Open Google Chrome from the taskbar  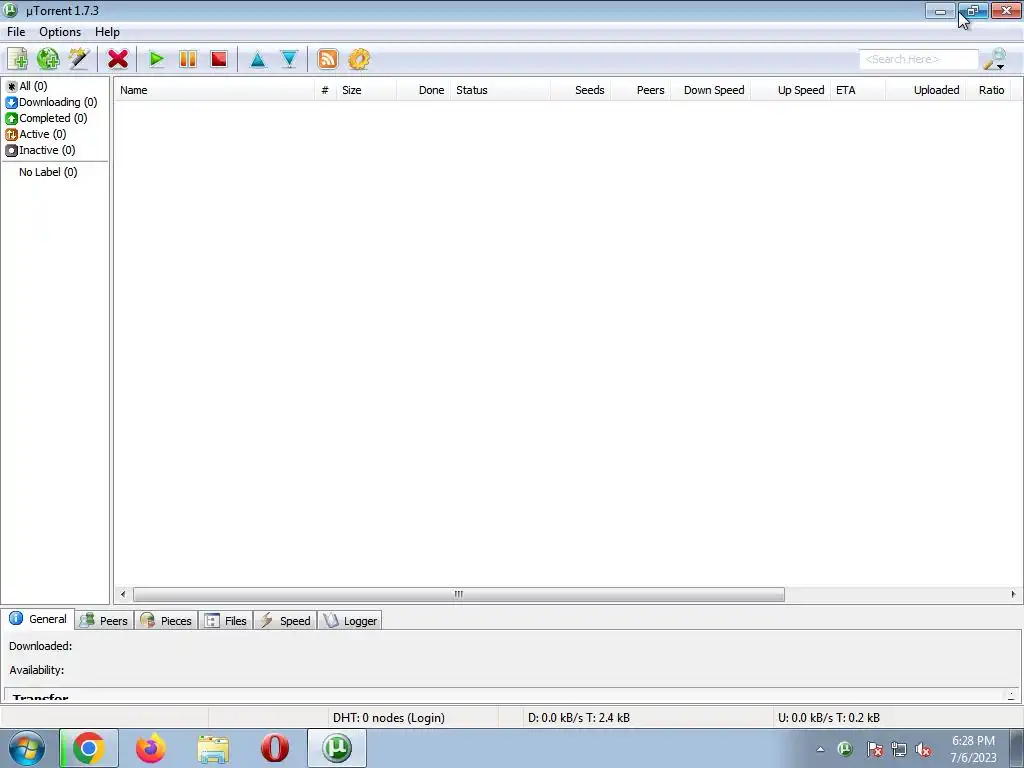tap(89, 748)
